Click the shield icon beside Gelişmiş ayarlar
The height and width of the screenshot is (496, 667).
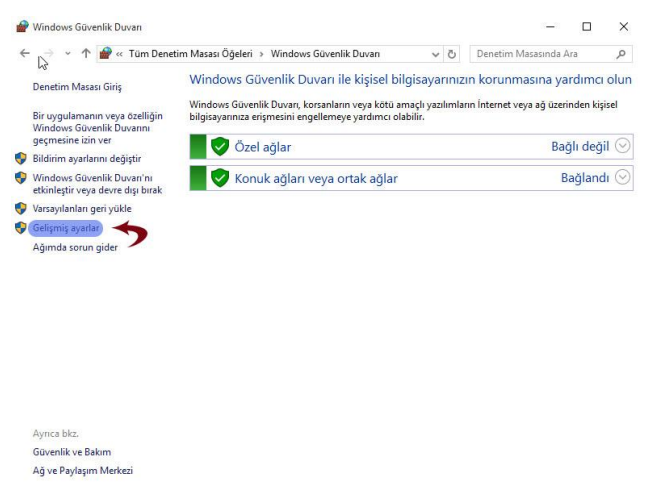pos(20,228)
